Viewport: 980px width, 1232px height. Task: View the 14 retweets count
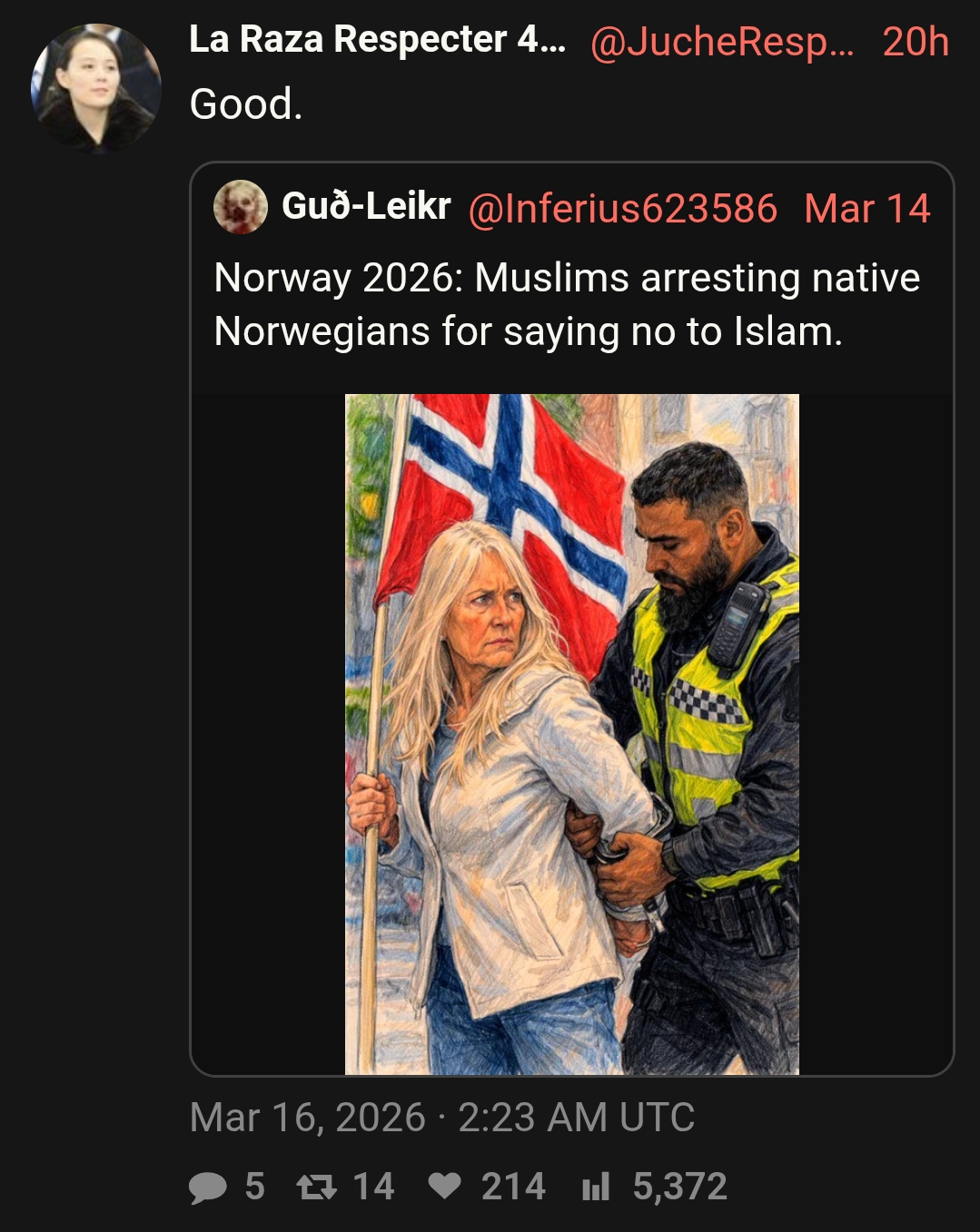[373, 1187]
